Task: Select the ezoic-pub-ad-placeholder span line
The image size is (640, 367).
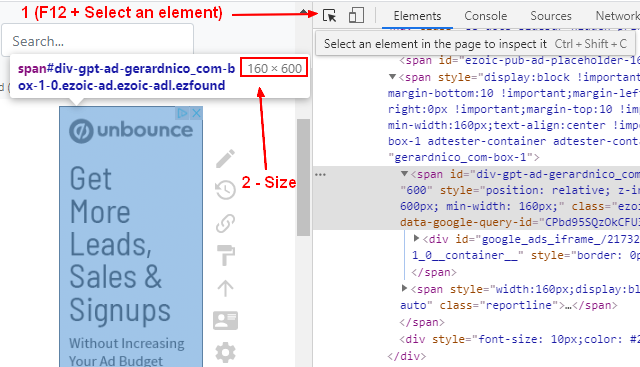Action: (520, 60)
